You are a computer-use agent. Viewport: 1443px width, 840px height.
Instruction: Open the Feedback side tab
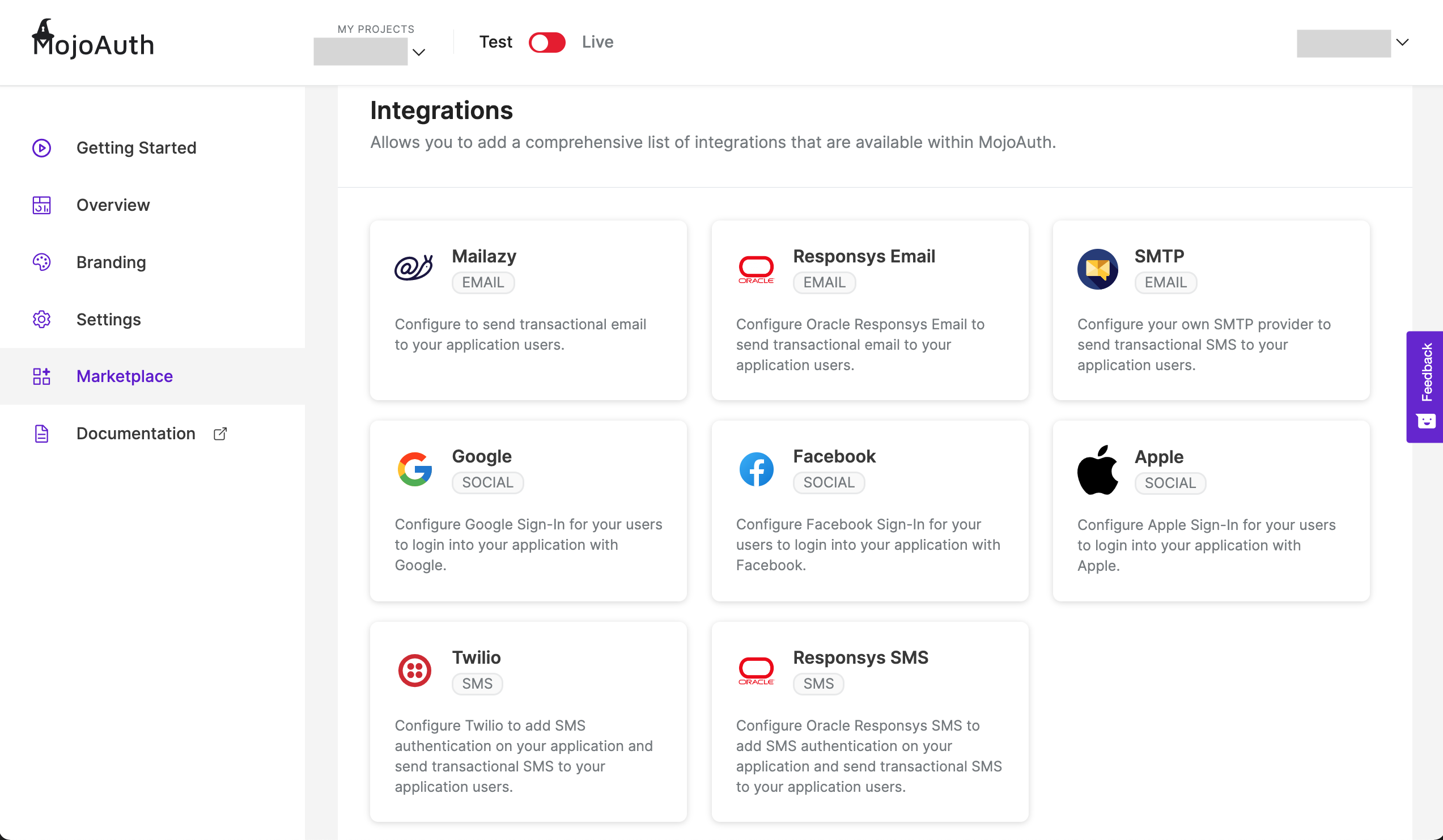point(1425,387)
